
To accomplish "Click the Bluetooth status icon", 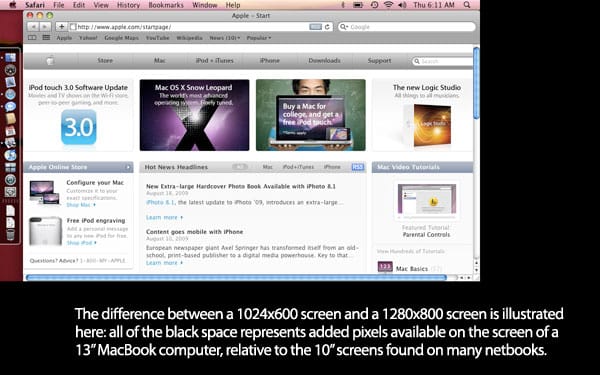I will pyautogui.click(x=343, y=5).
